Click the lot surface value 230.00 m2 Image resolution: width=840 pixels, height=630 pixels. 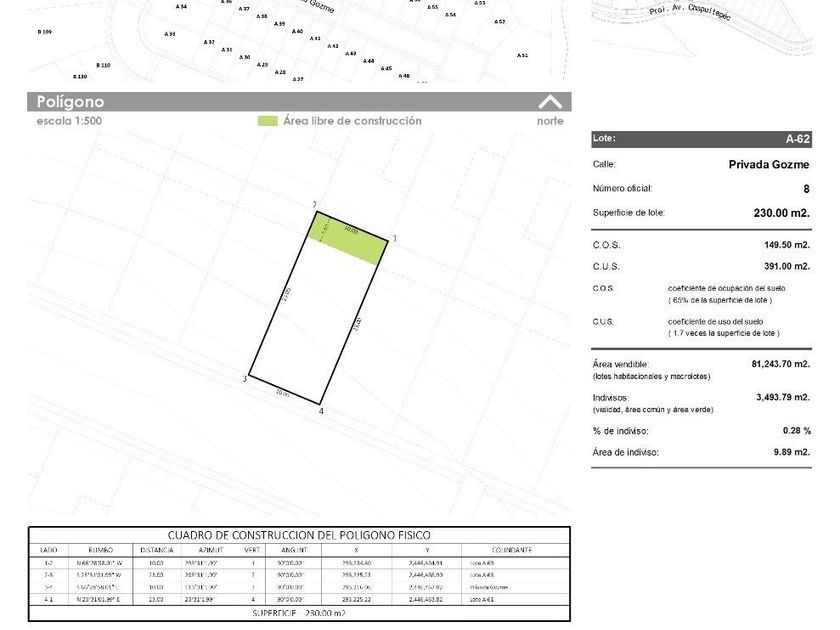click(782, 213)
